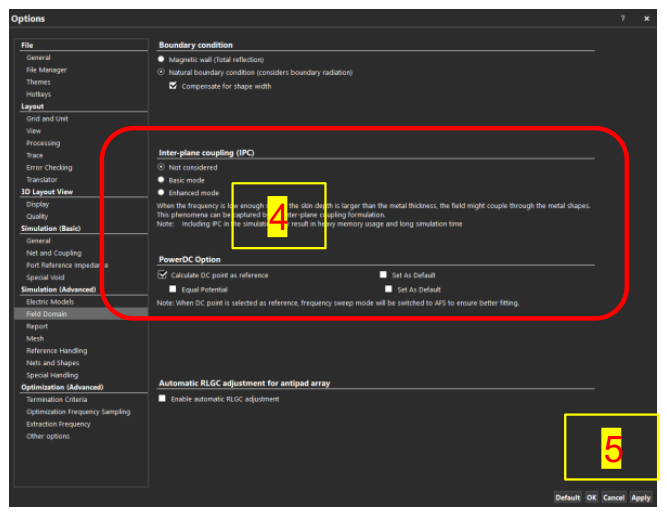Open Termination Criteria settings
The height and width of the screenshot is (516, 667).
tap(57, 399)
